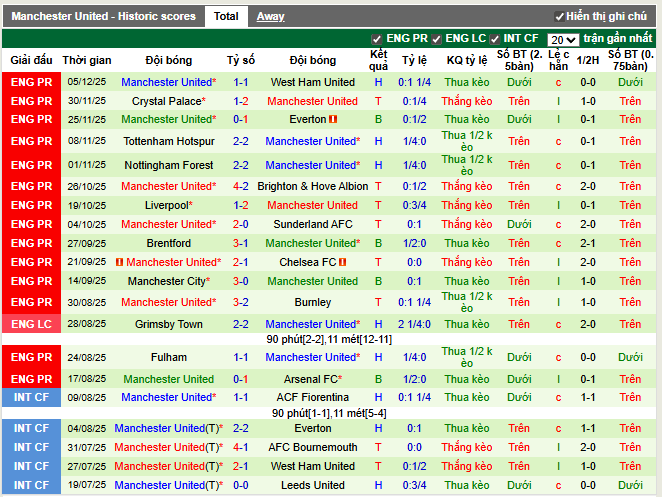Click odds 2 1/4:0 in Grimsby Town row
Image resolution: width=662 pixels, height=497 pixels.
[414, 324]
